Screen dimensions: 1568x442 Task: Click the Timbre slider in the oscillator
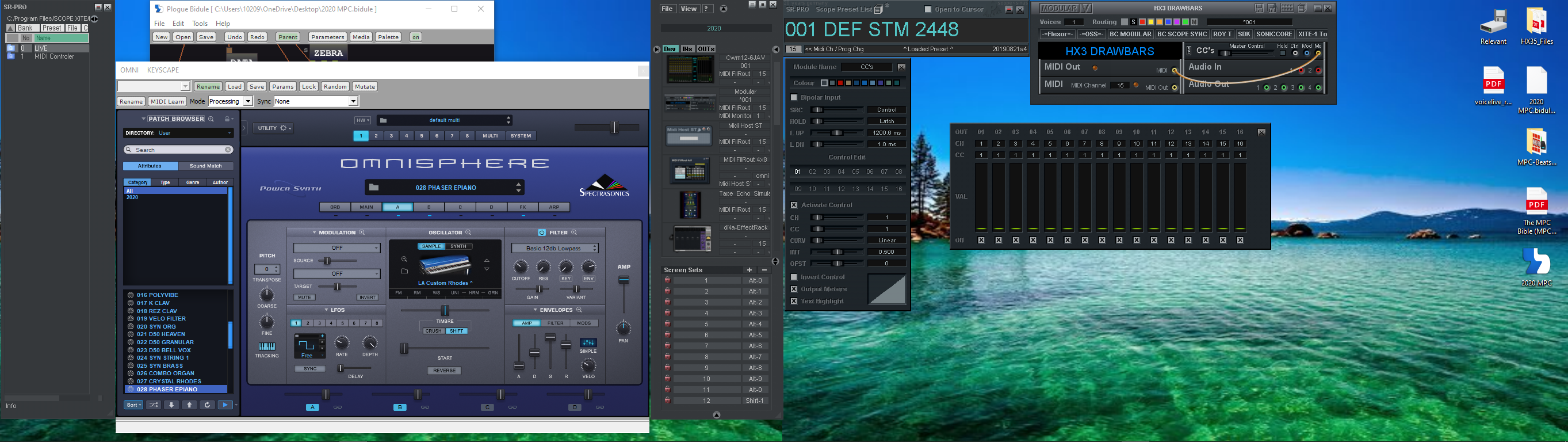(x=445, y=311)
